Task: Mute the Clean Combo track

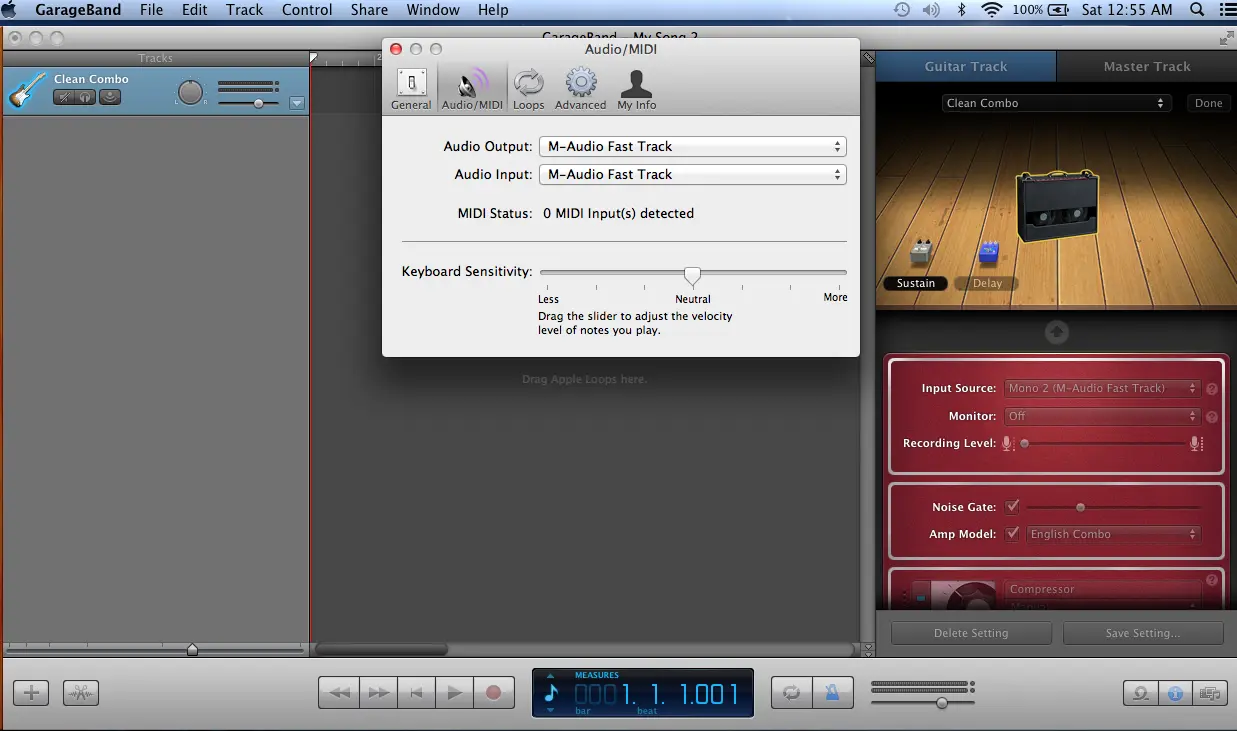Action: pos(64,97)
